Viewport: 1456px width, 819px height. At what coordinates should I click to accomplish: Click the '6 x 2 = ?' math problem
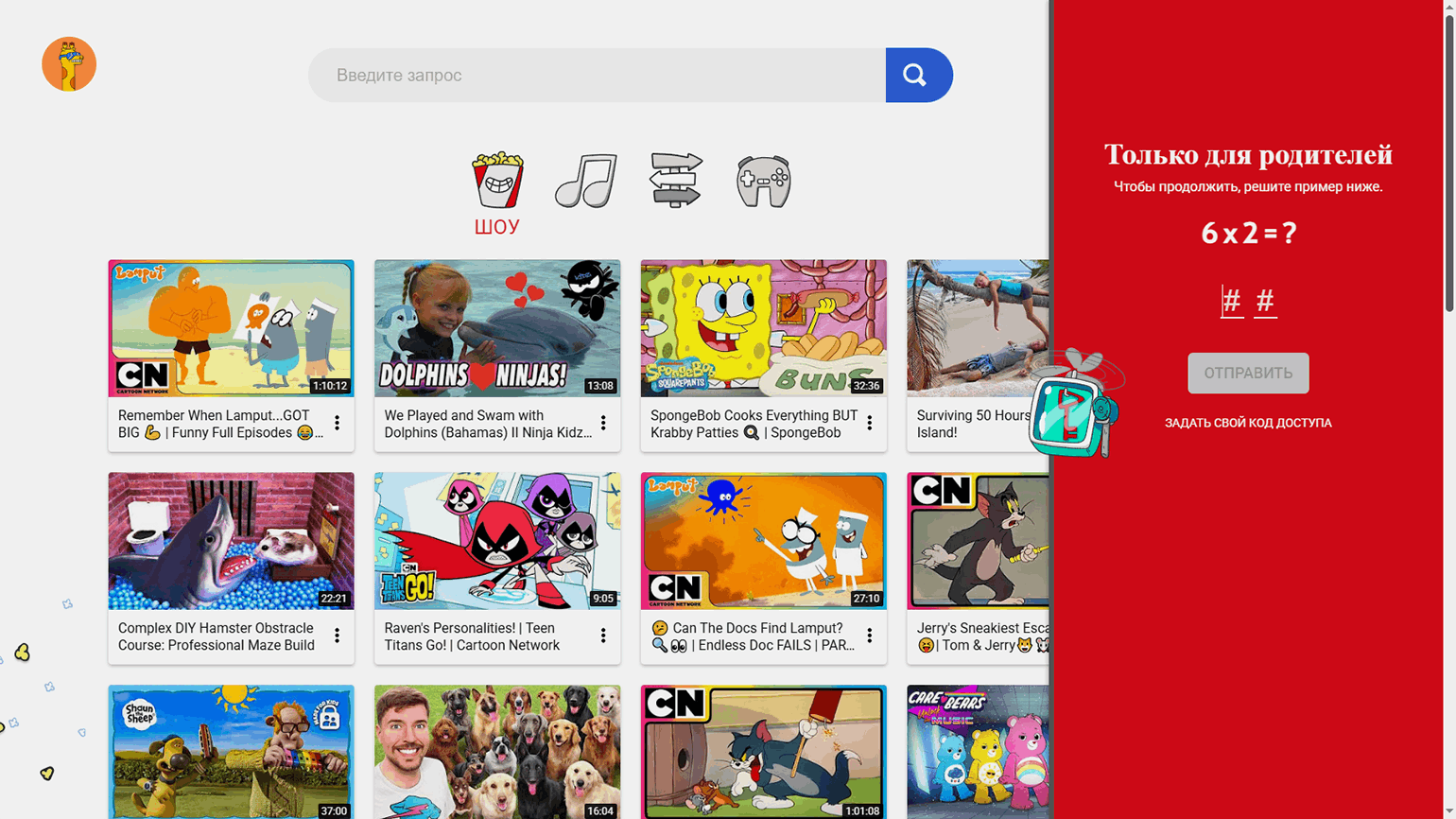(1248, 233)
